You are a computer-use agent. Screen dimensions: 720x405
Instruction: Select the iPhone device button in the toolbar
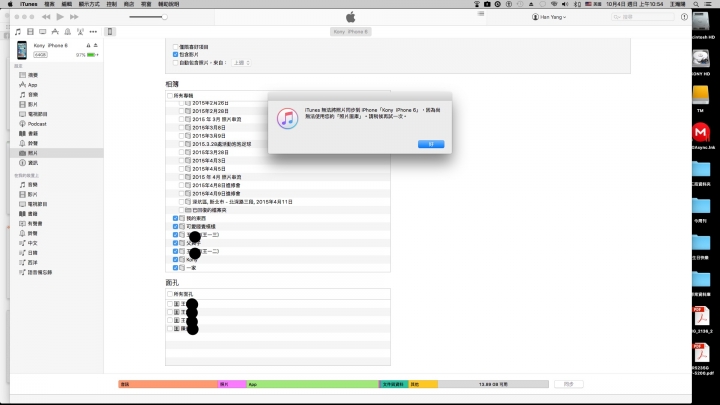pyautogui.click(x=110, y=32)
